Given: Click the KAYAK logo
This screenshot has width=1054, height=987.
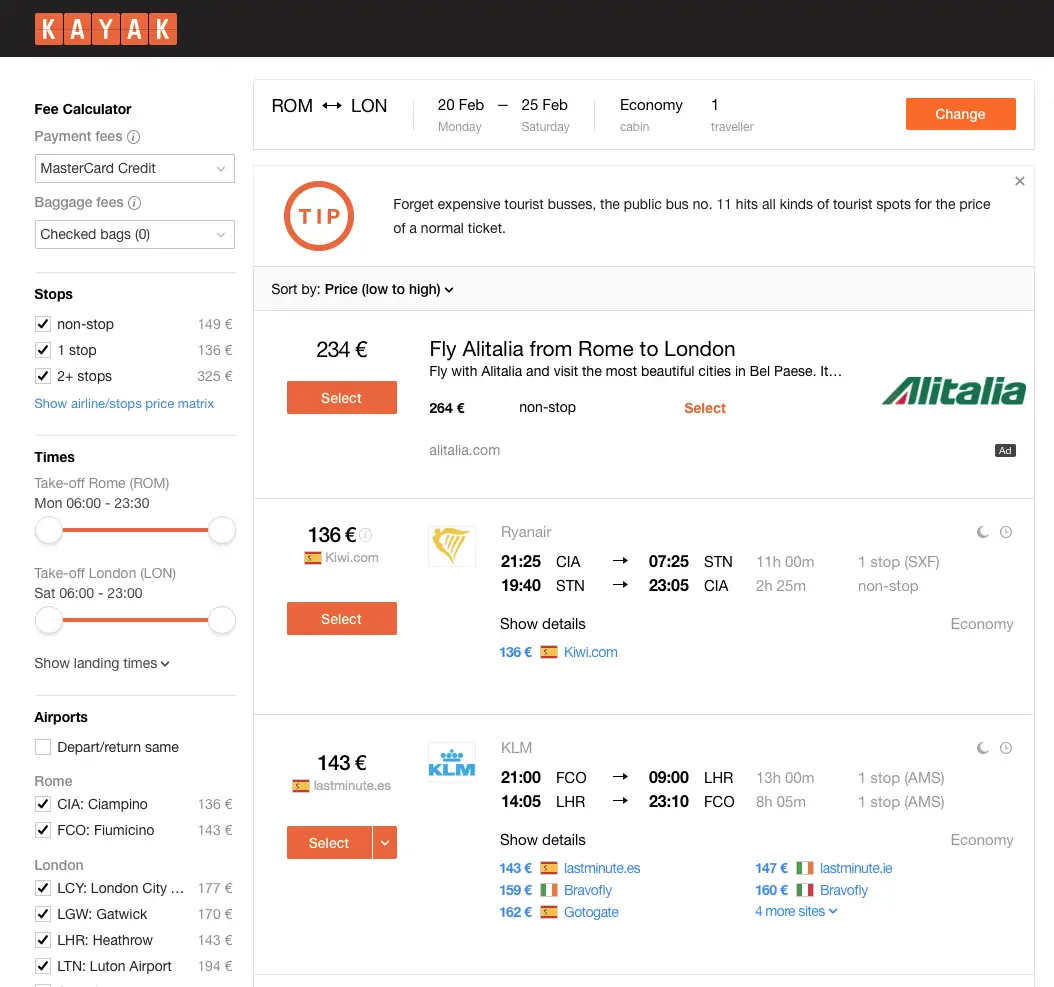Looking at the screenshot, I should point(106,29).
